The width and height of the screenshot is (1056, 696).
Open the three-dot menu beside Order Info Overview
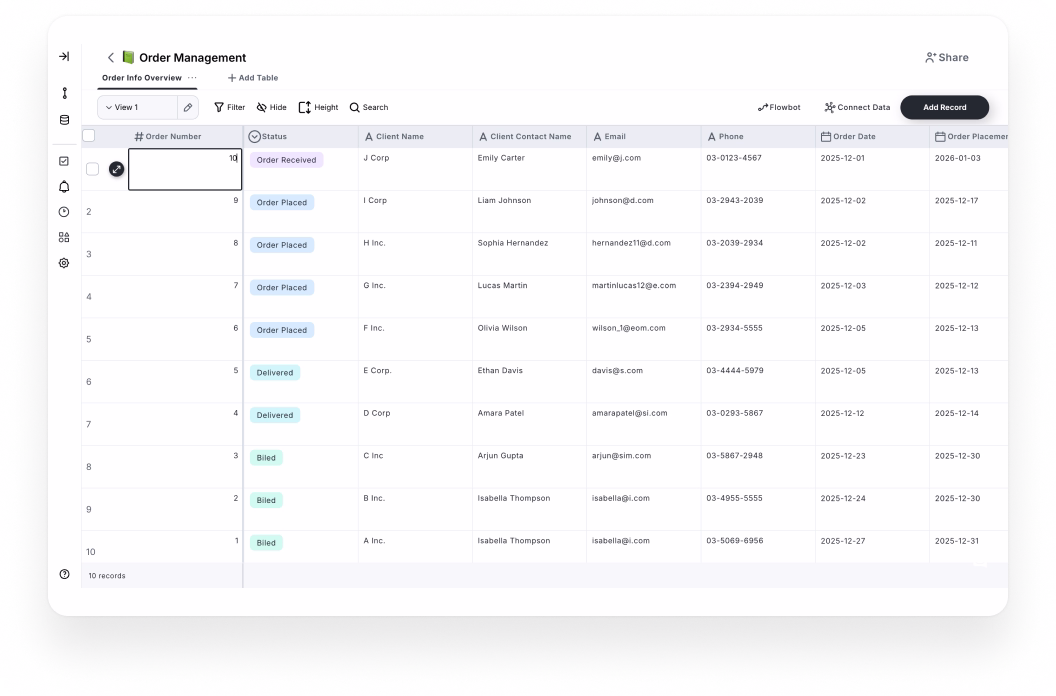click(192, 78)
